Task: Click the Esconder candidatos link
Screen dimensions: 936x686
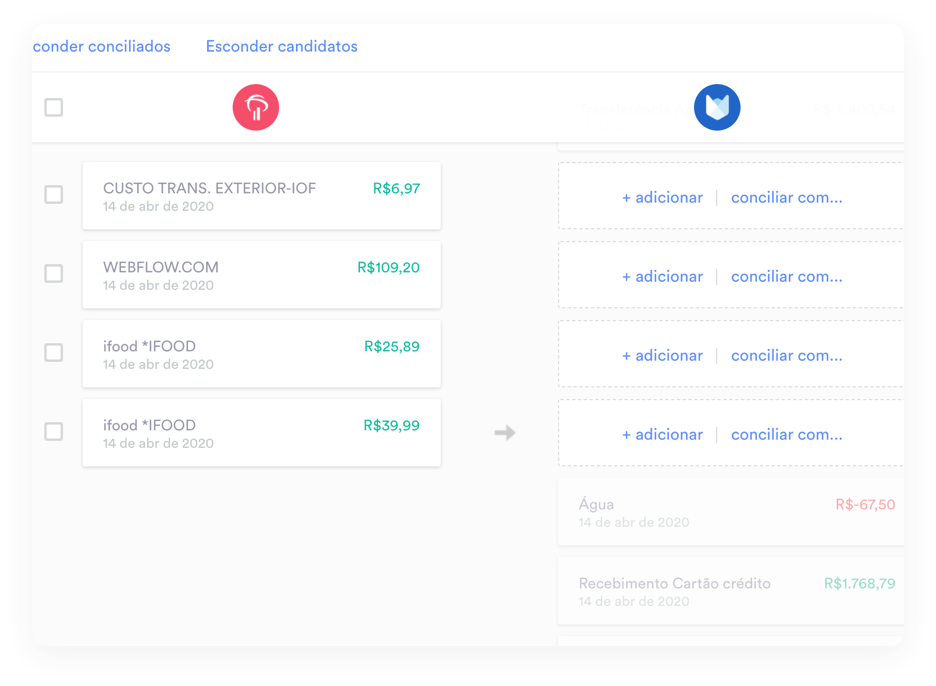Action: 281,46
